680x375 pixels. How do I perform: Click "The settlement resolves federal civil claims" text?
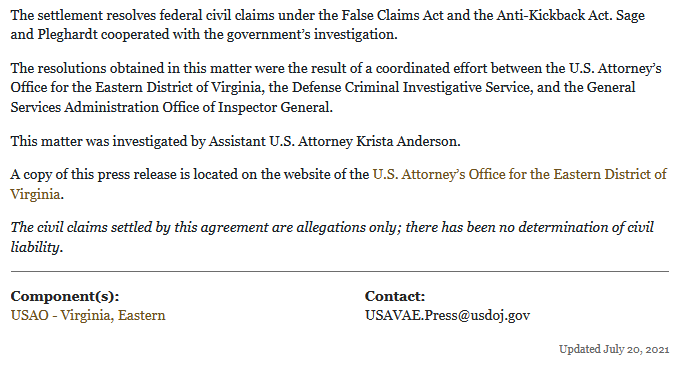[142, 15]
